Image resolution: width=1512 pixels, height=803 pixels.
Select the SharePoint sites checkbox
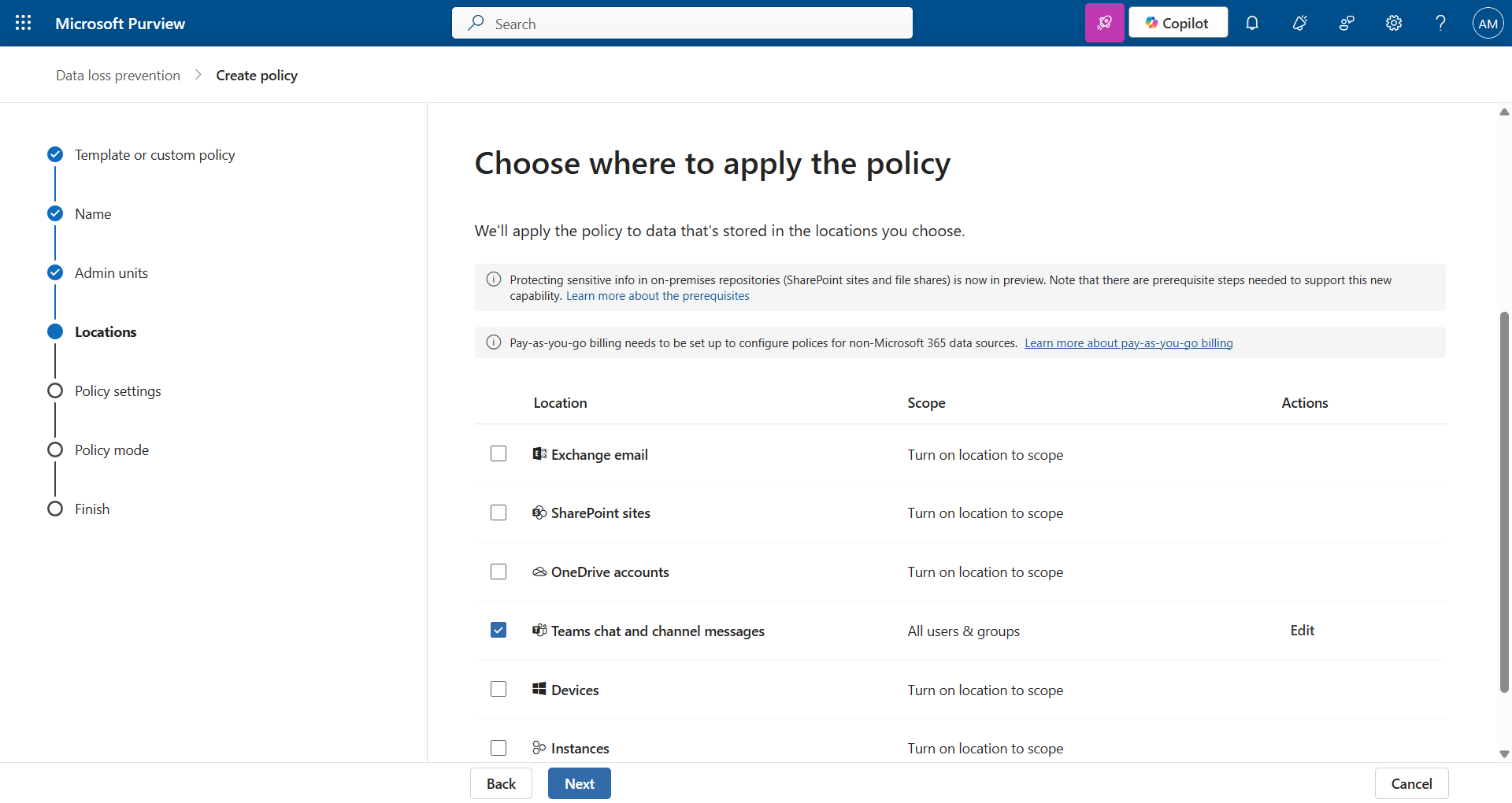coord(498,513)
